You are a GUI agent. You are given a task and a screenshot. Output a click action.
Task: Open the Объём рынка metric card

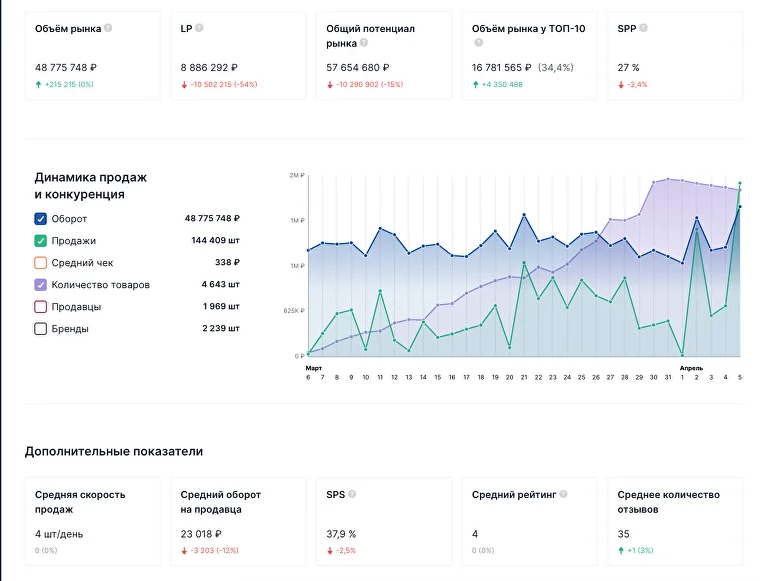pyautogui.click(x=93, y=56)
